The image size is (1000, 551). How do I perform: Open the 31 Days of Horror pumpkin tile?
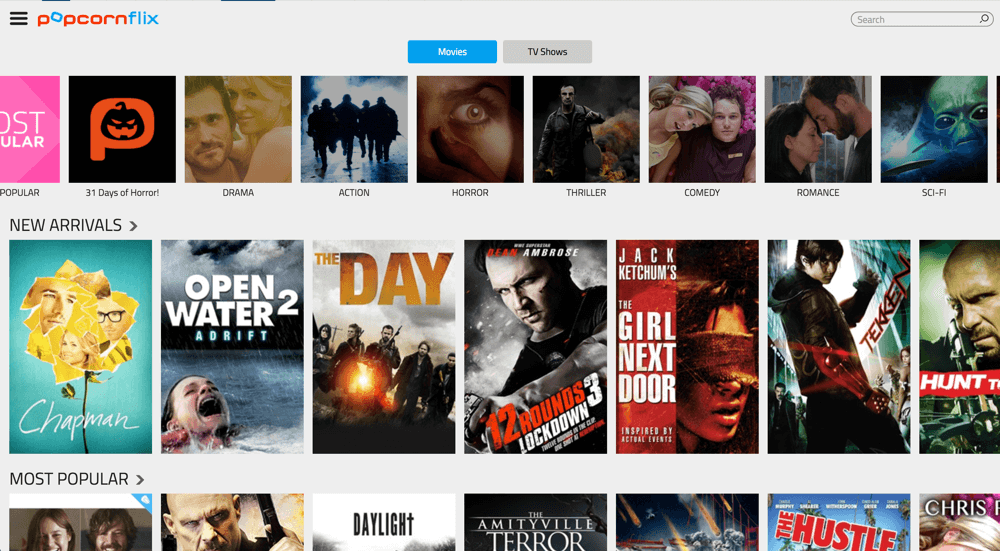122,129
